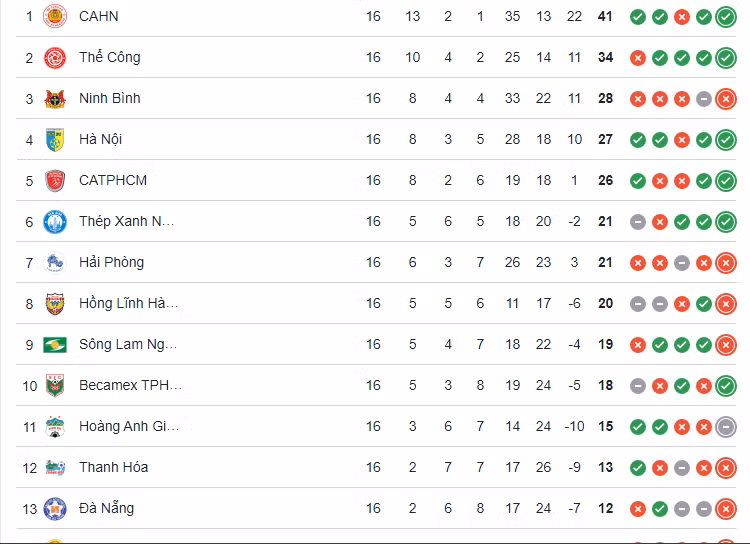Click the Ninh Bình club logo
750x544 pixels.
click(x=55, y=98)
